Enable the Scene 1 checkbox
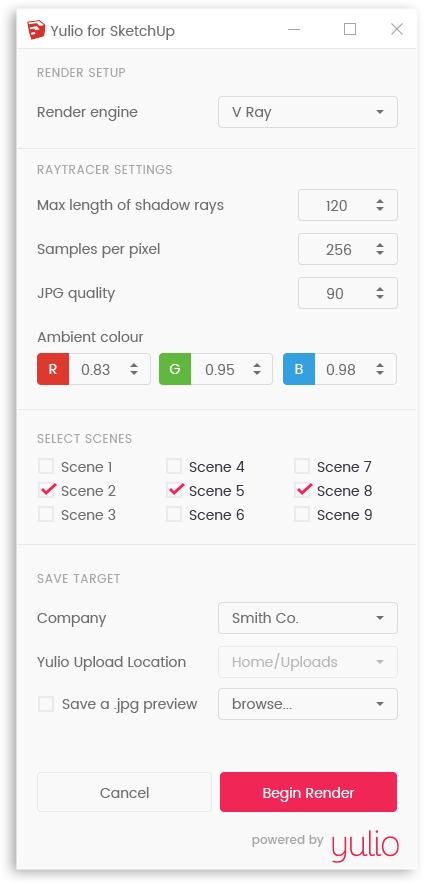The width and height of the screenshot is (424, 884). [x=46, y=466]
